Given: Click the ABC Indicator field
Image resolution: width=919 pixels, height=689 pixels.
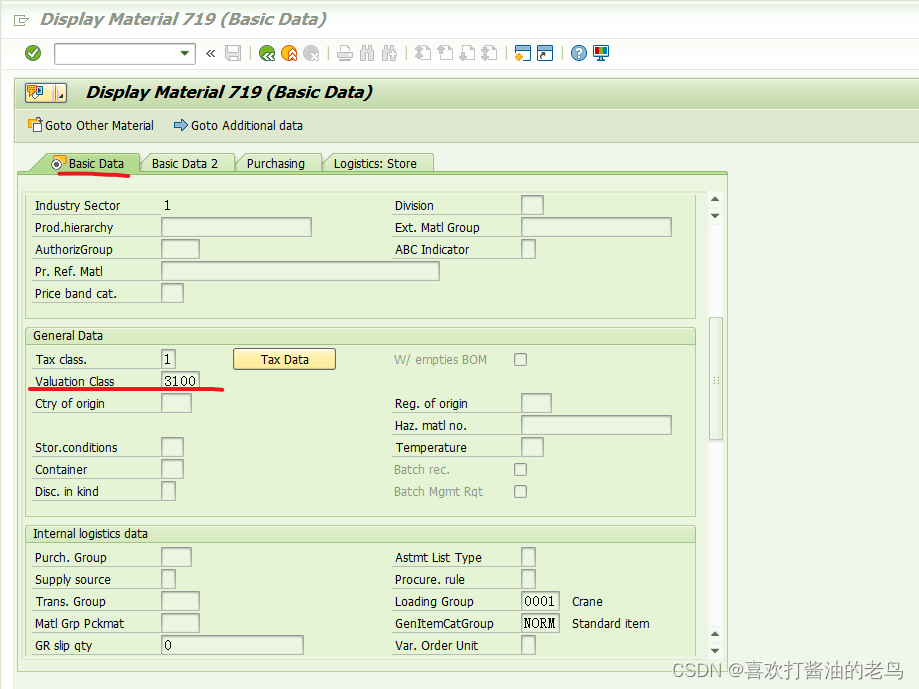Looking at the screenshot, I should pos(528,249).
